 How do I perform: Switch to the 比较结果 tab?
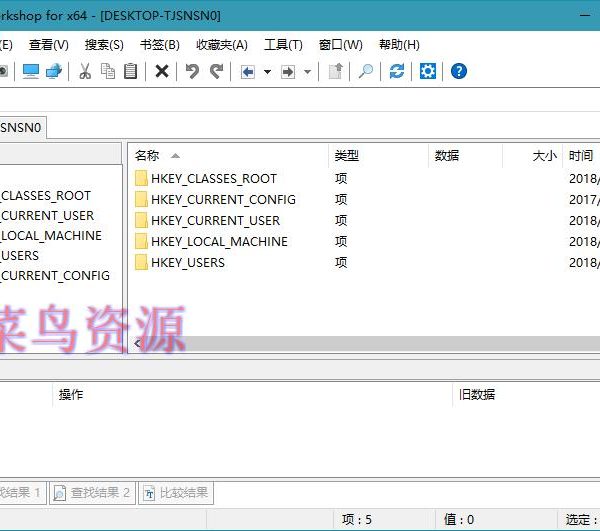[x=175, y=492]
